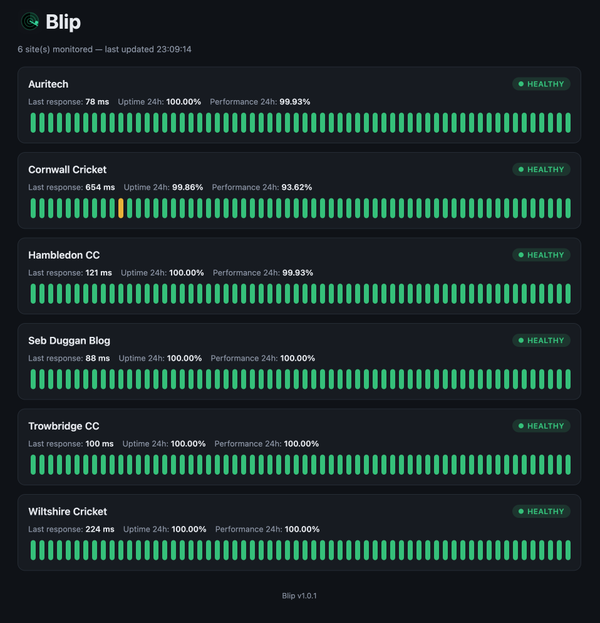
Task: Click the Blip v1.0.1 footer text
Action: [x=299, y=596]
